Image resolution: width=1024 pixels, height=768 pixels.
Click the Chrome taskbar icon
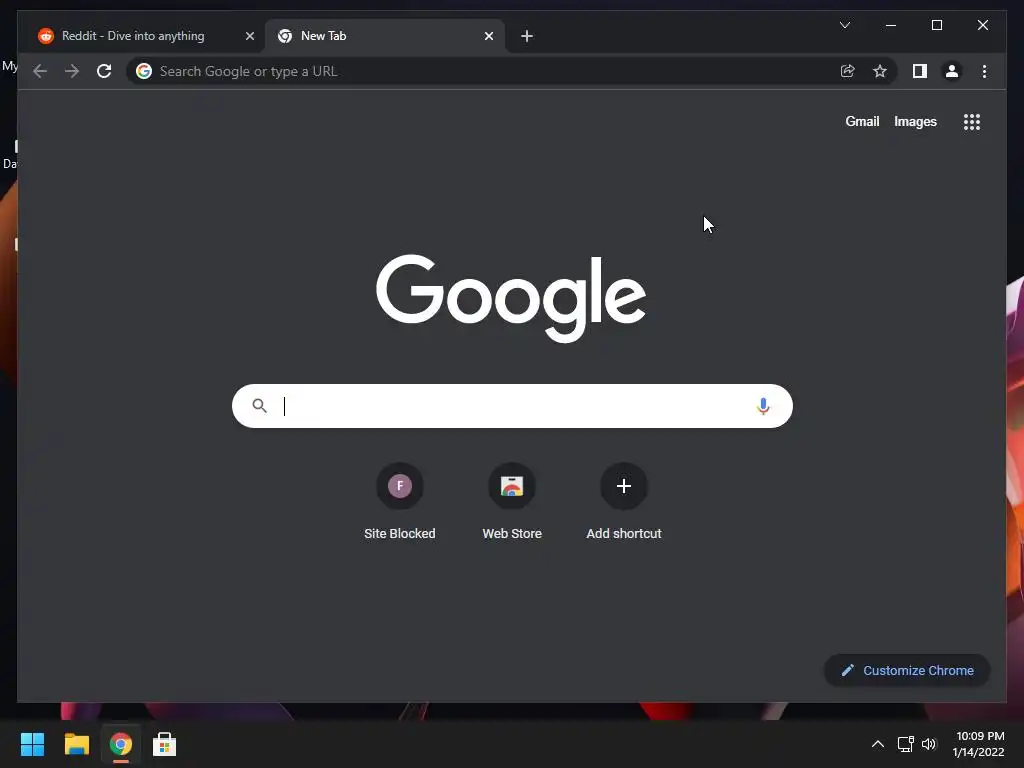[121, 744]
